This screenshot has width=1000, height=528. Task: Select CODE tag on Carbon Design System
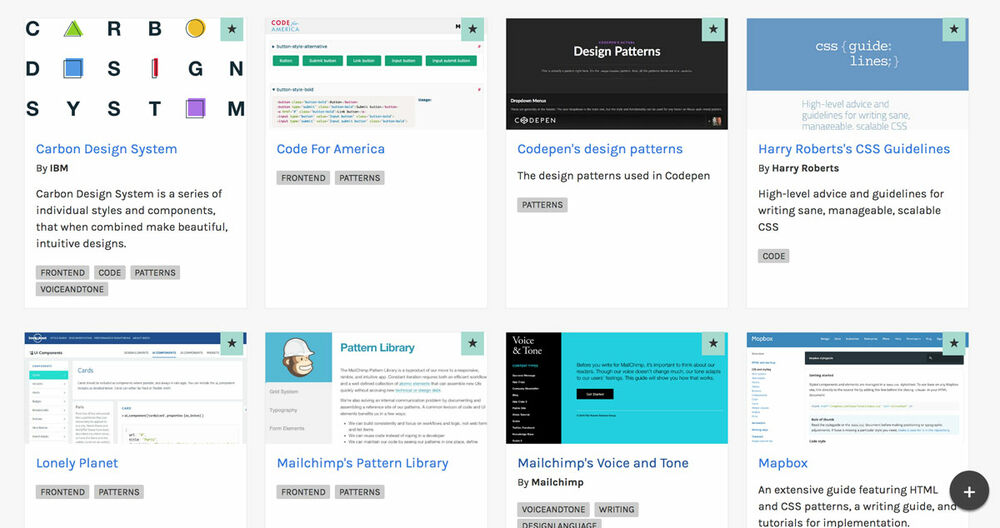pos(110,273)
